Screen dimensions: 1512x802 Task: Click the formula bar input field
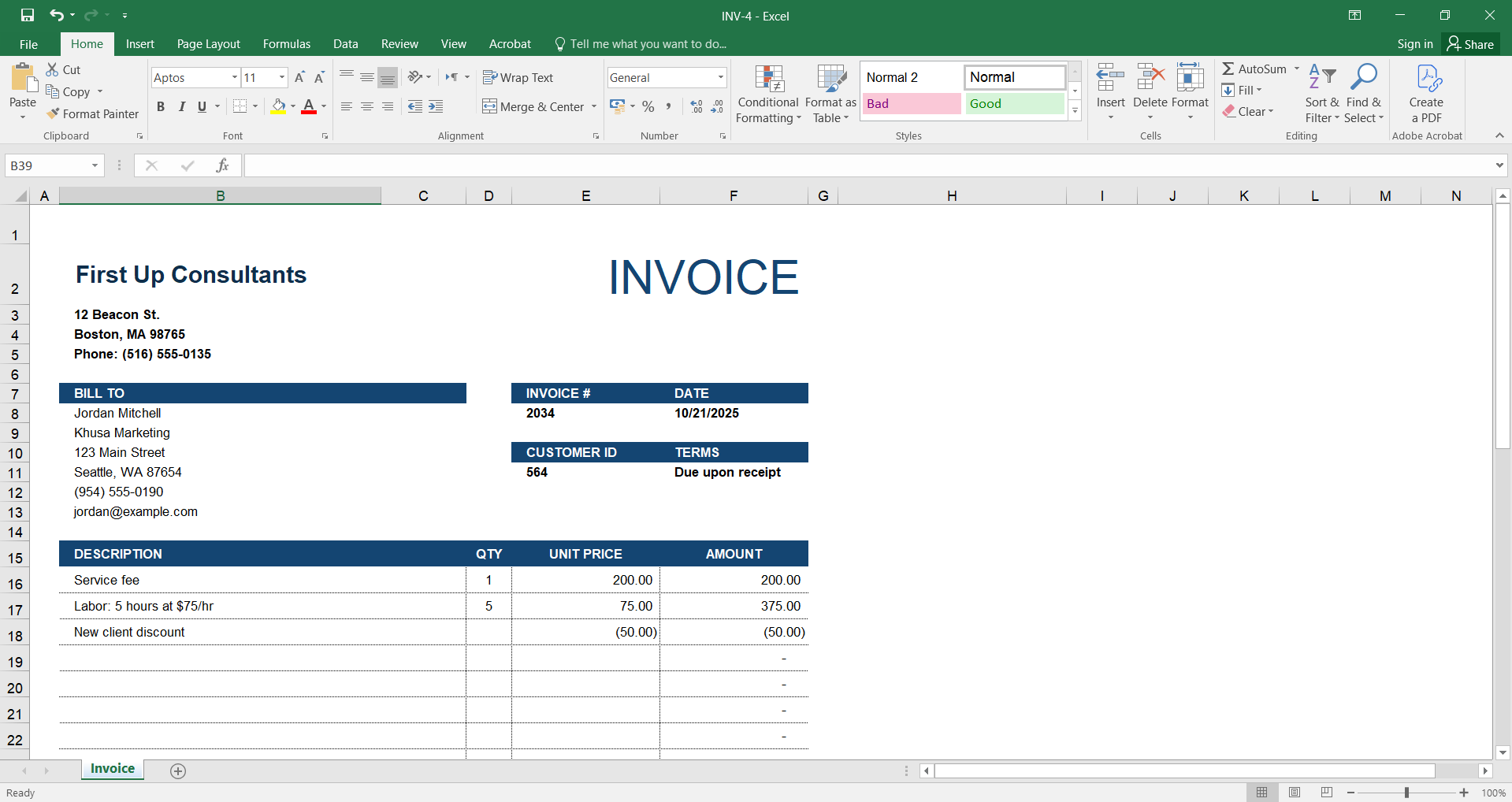(x=867, y=165)
